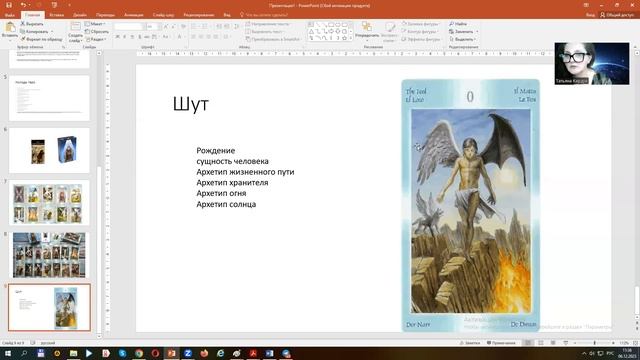Start the slide show from the status bar icon
Screen dimensions: 640x360
pos(566,343)
